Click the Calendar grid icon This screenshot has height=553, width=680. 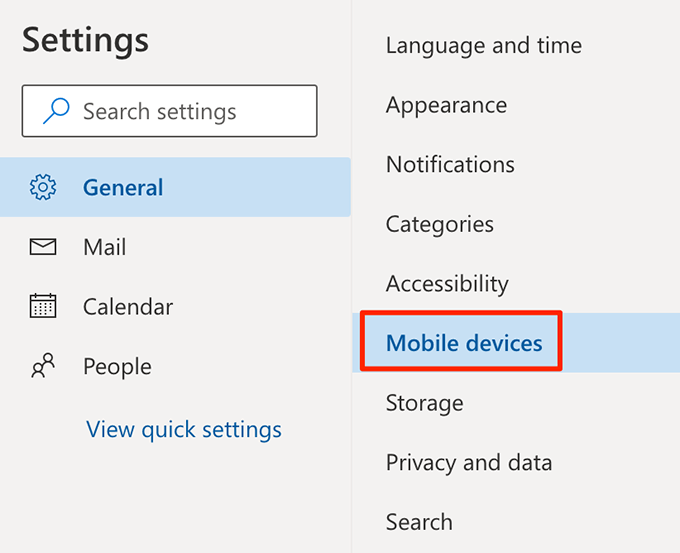click(x=43, y=306)
